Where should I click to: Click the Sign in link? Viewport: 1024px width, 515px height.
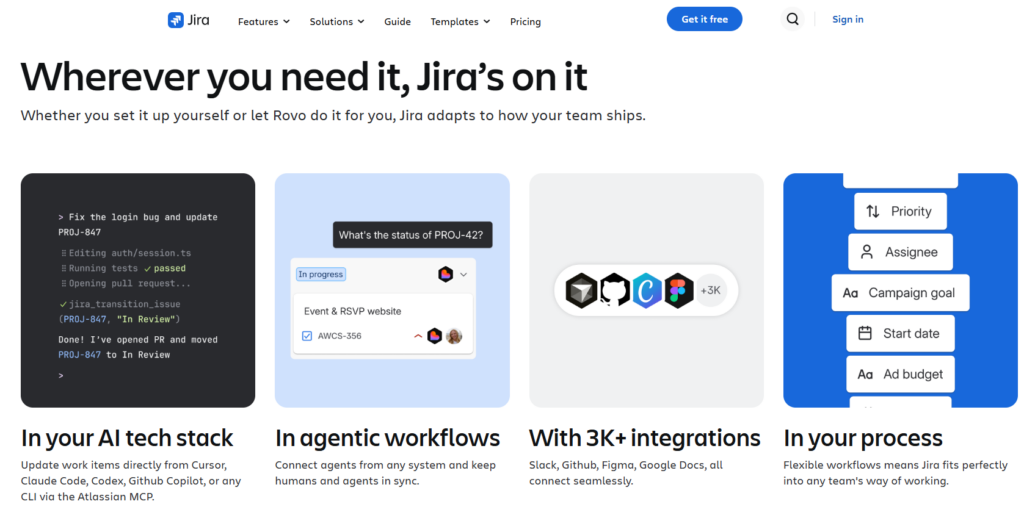click(x=848, y=20)
